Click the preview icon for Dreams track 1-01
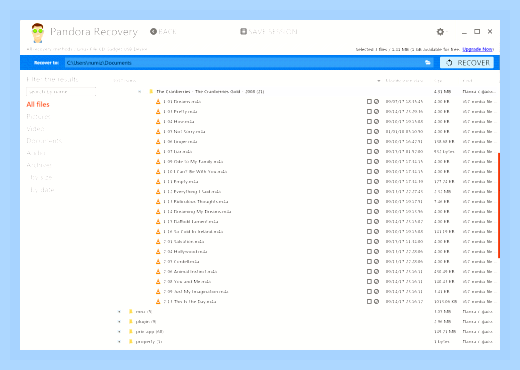 click(x=376, y=102)
